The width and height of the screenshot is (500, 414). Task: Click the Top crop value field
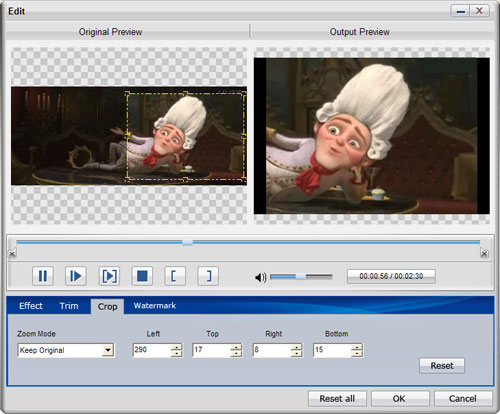pyautogui.click(x=211, y=350)
